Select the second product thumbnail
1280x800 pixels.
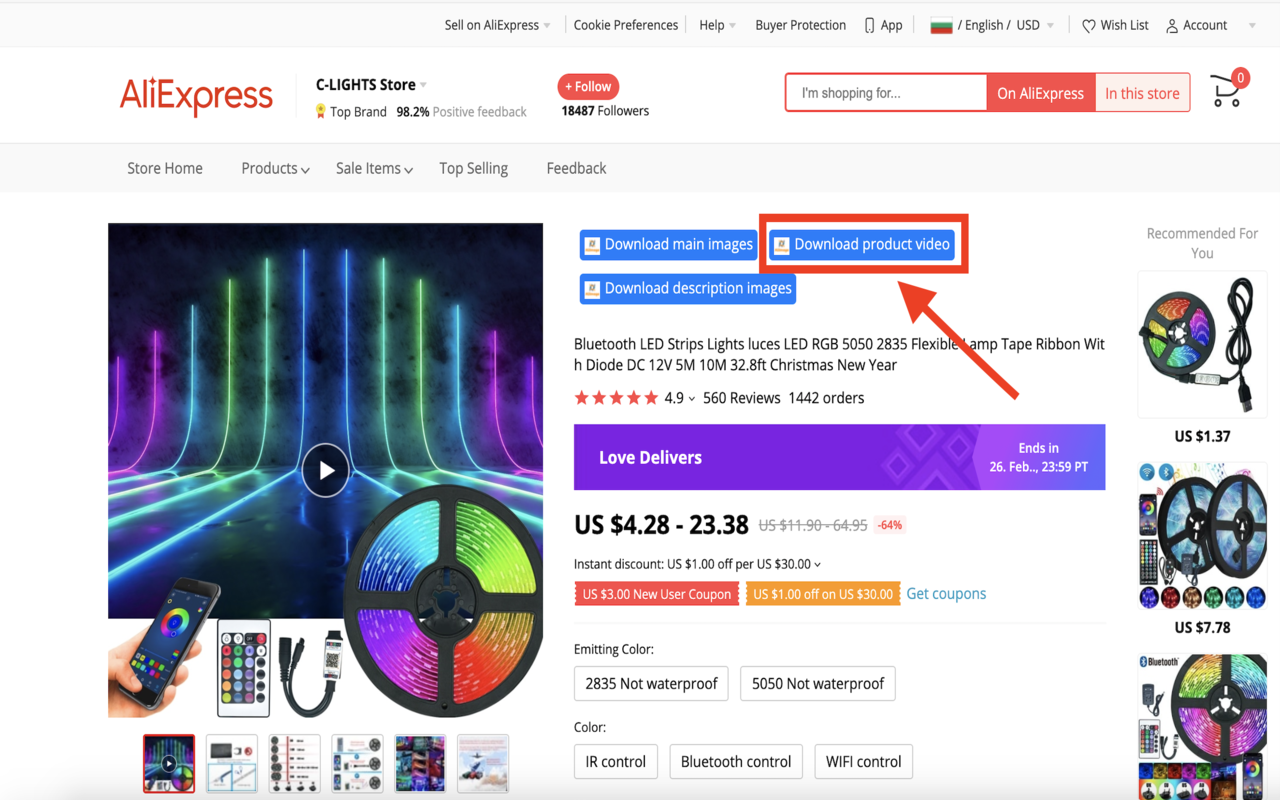(x=232, y=763)
